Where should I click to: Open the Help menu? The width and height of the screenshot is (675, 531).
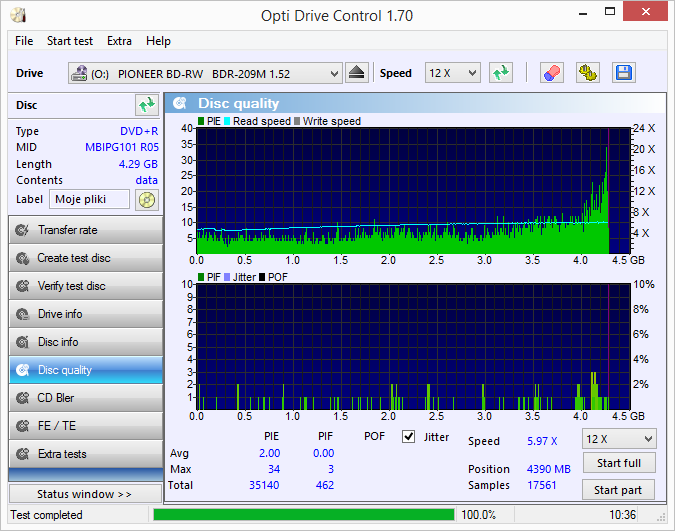point(158,41)
